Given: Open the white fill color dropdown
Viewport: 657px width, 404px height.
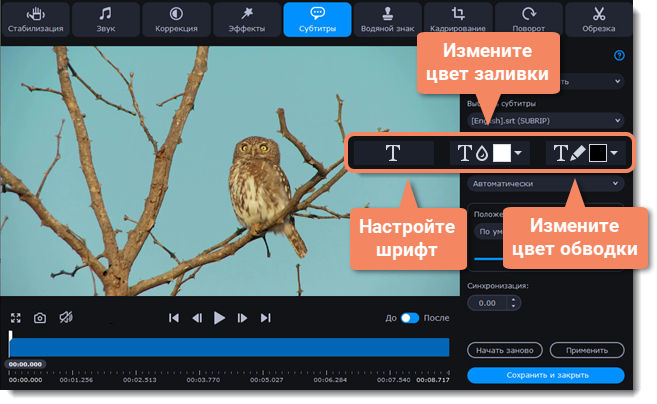Looking at the screenshot, I should tap(518, 153).
